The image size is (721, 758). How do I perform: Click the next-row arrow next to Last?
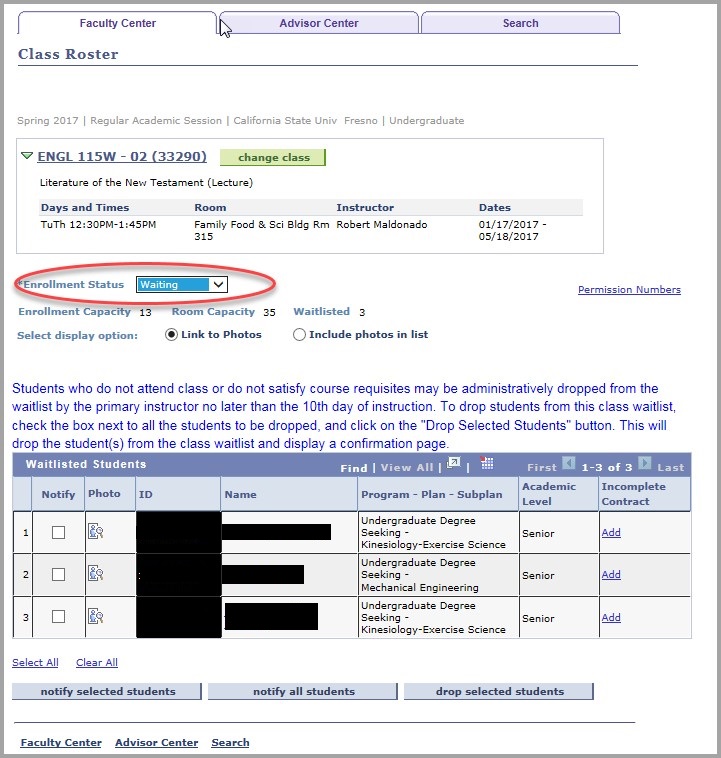pos(644,463)
